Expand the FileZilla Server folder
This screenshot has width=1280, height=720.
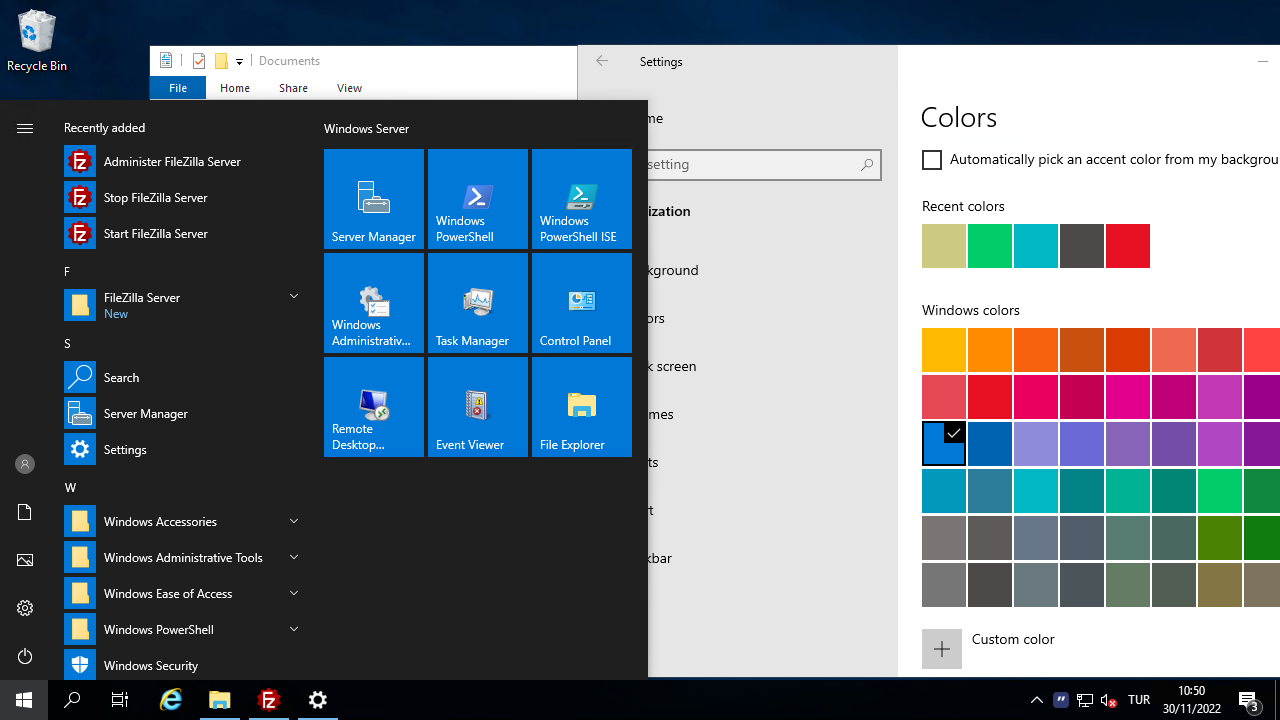click(294, 297)
